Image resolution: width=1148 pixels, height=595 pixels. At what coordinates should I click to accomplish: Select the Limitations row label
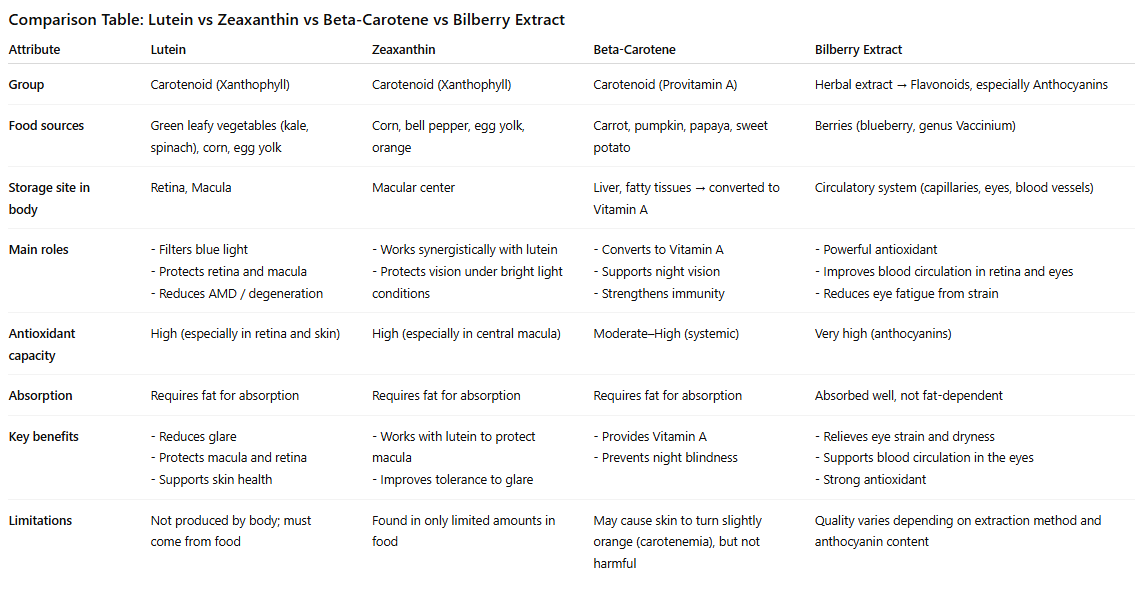point(40,521)
